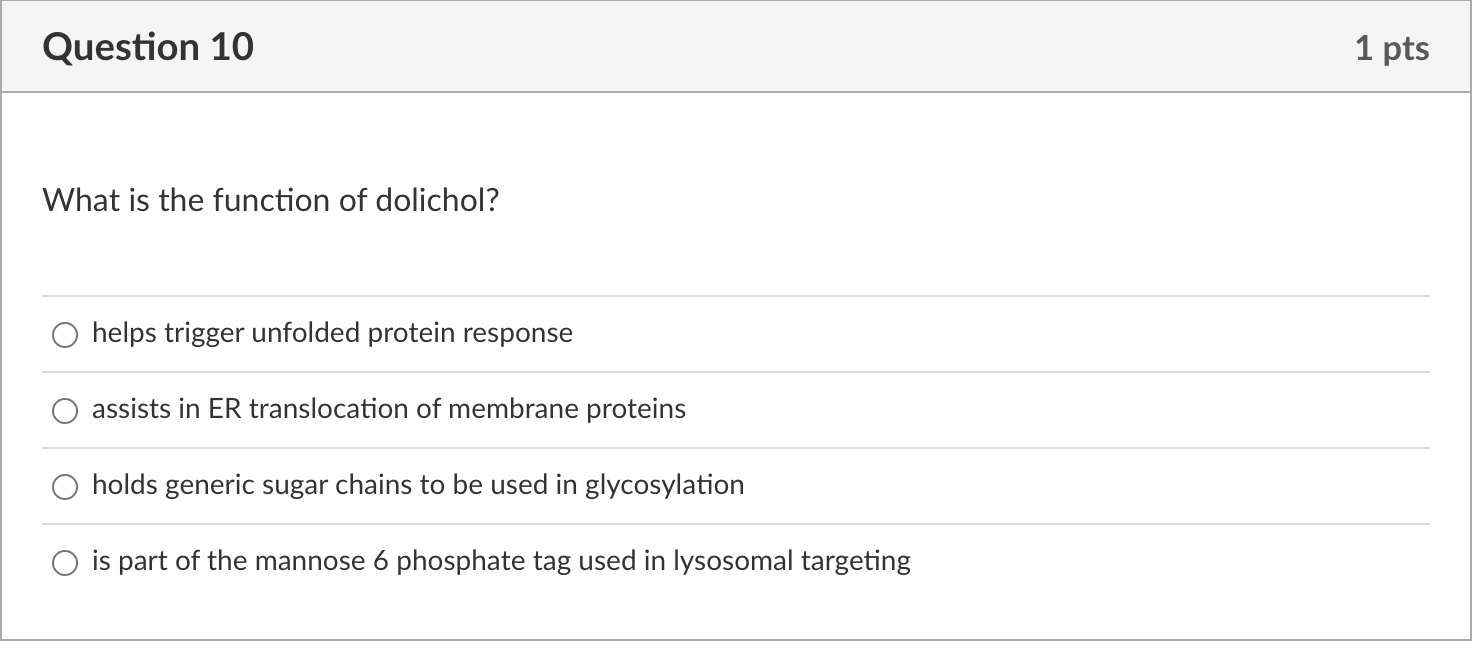Click the 'is part of the mannose' answer label

pos(500,561)
